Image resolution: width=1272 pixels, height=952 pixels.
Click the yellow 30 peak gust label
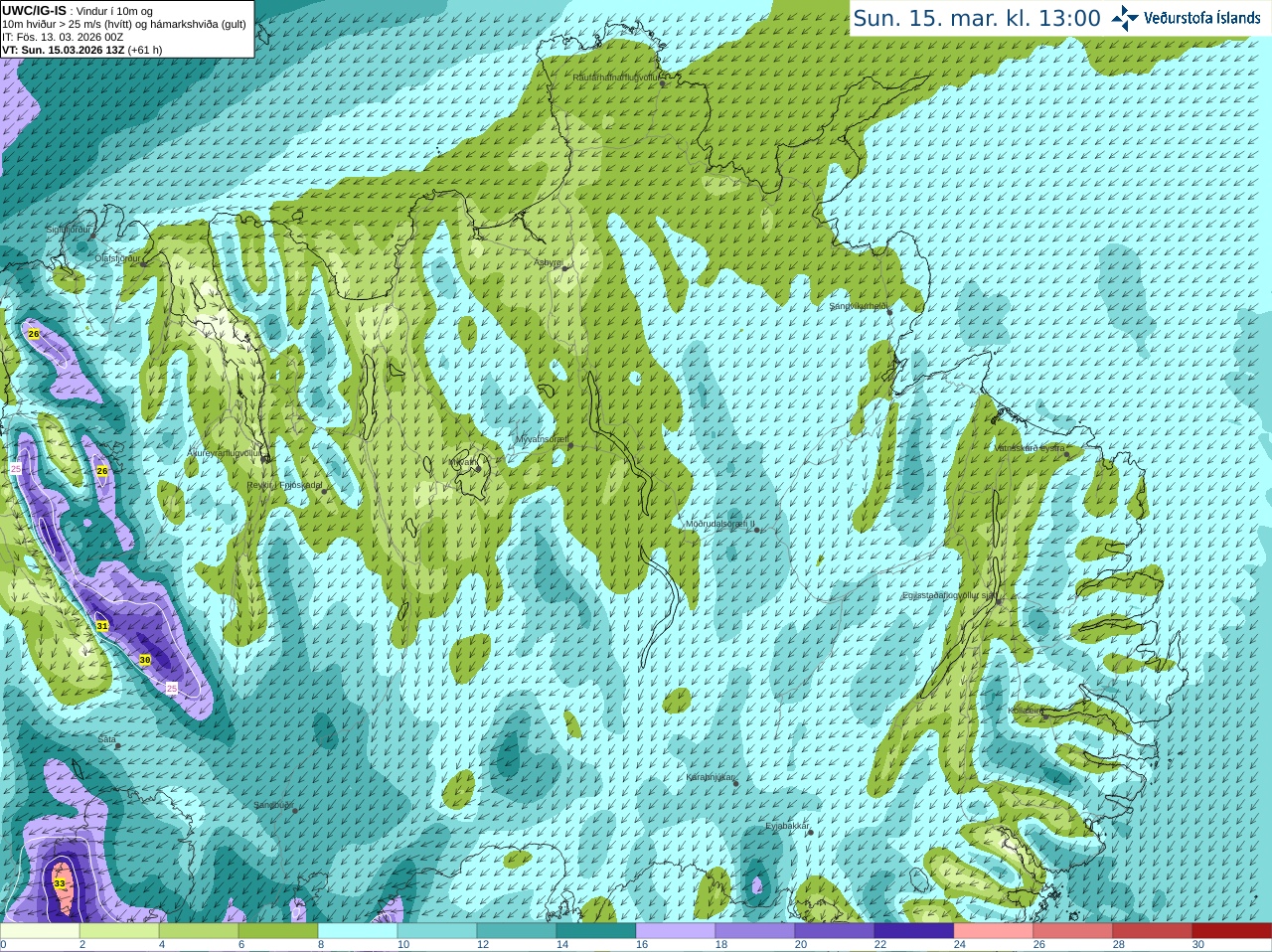coord(145,660)
